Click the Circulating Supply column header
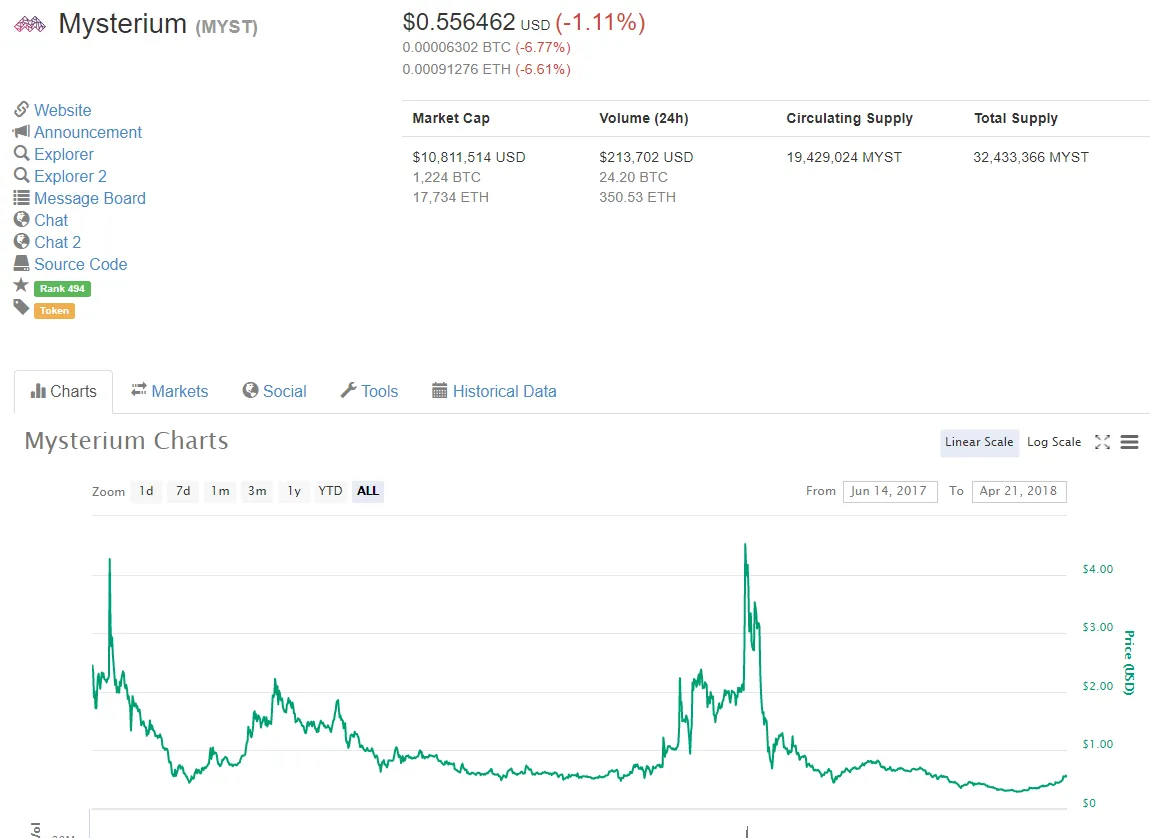Viewport: 1150px width, 838px height. click(x=849, y=118)
